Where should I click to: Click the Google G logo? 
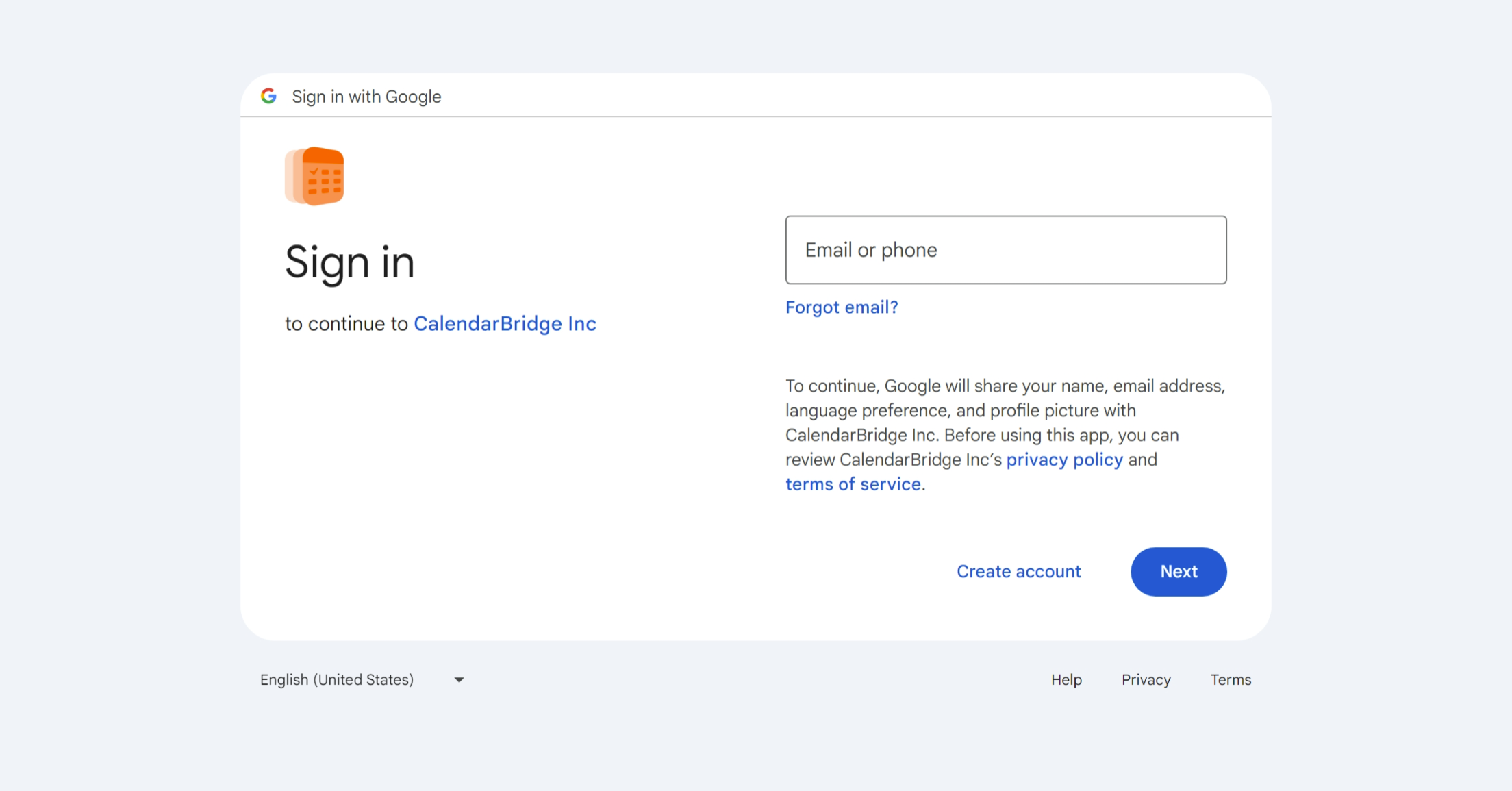point(268,96)
